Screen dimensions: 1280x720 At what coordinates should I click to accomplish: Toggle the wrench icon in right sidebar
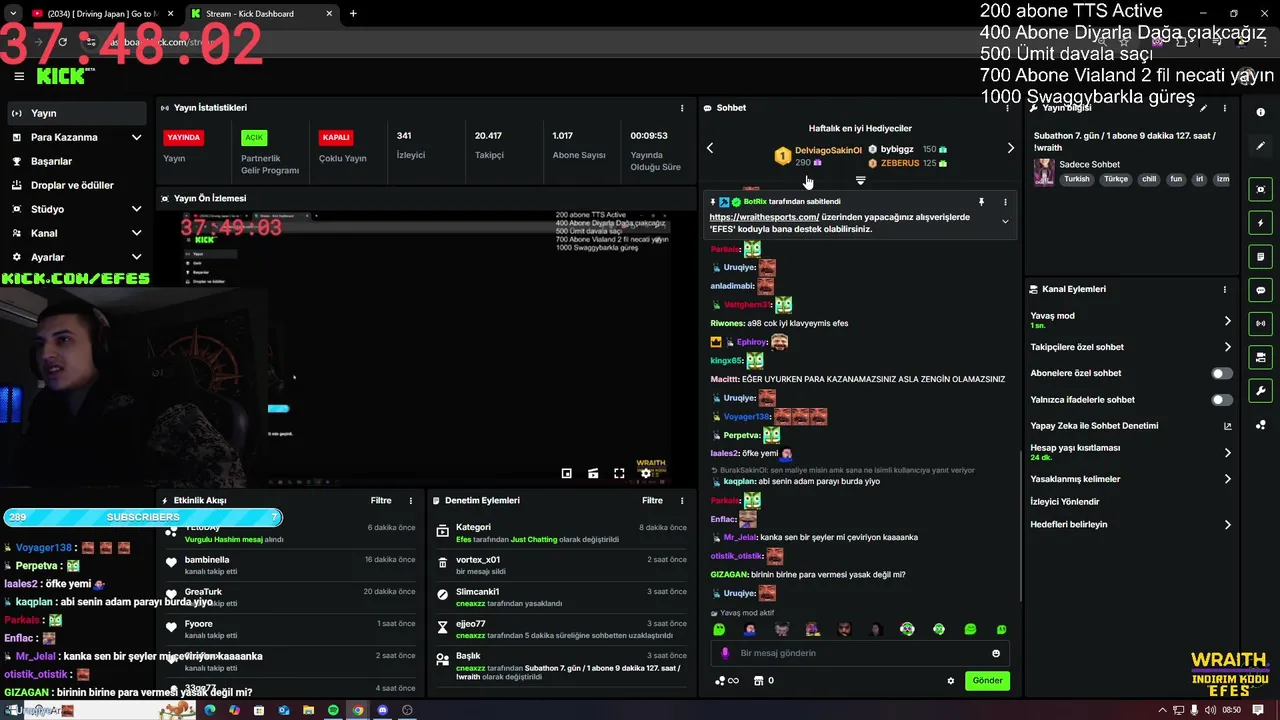click(x=1261, y=391)
